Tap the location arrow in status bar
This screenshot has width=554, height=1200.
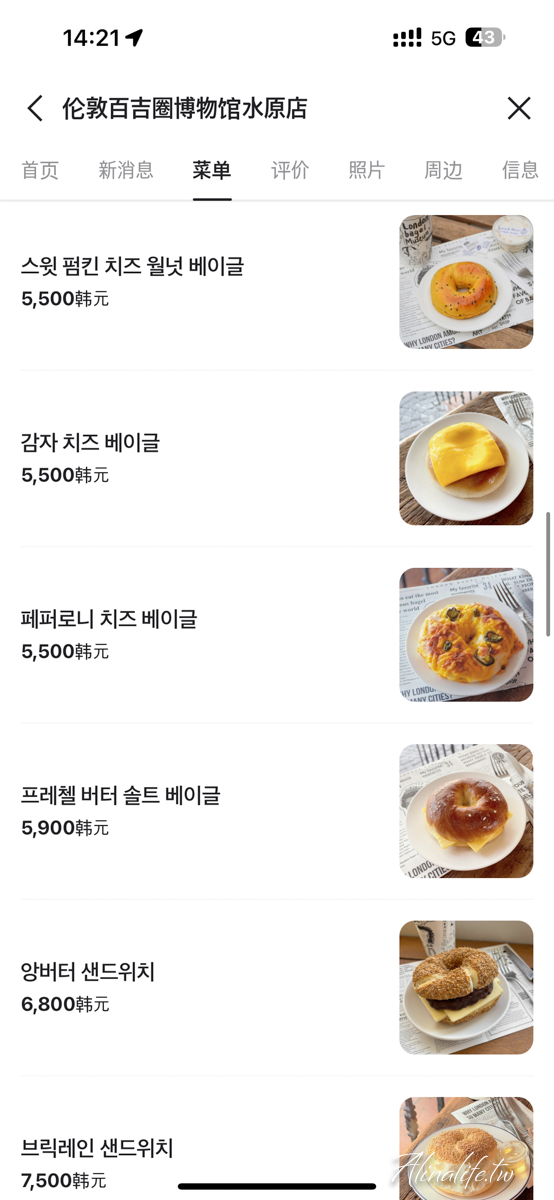pos(134,38)
